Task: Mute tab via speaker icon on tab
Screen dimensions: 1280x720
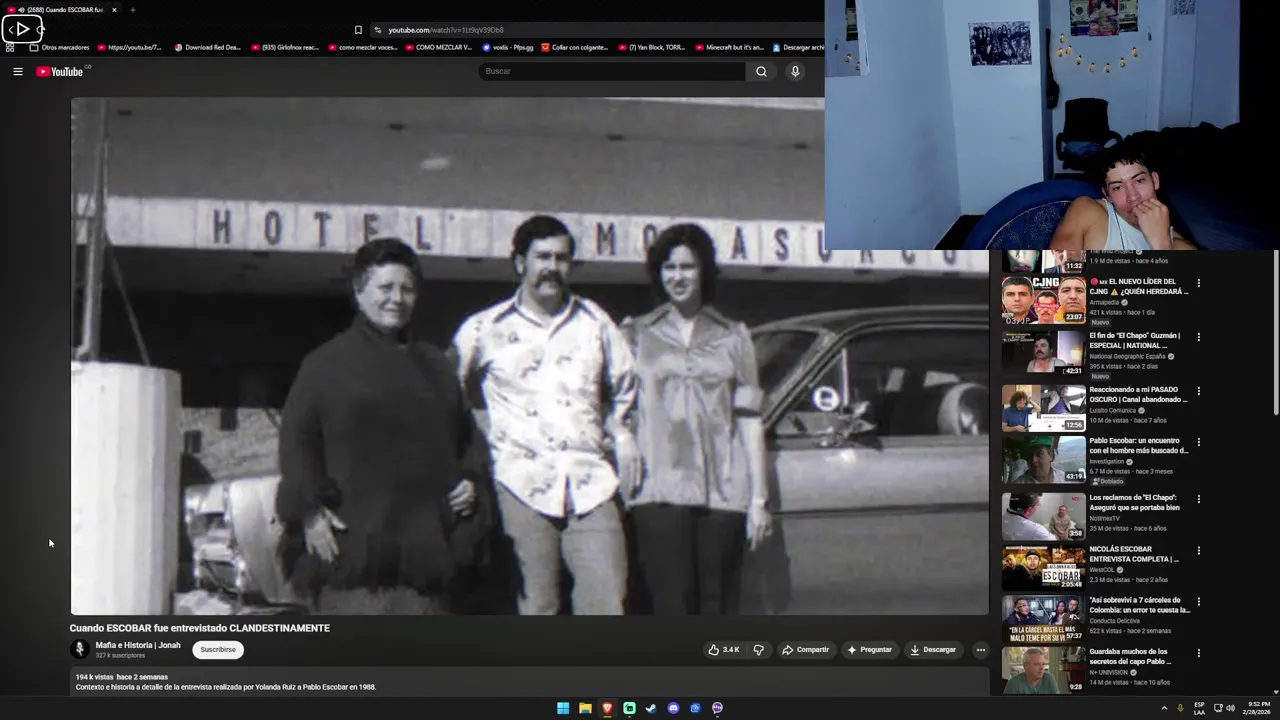Action: click(21, 10)
